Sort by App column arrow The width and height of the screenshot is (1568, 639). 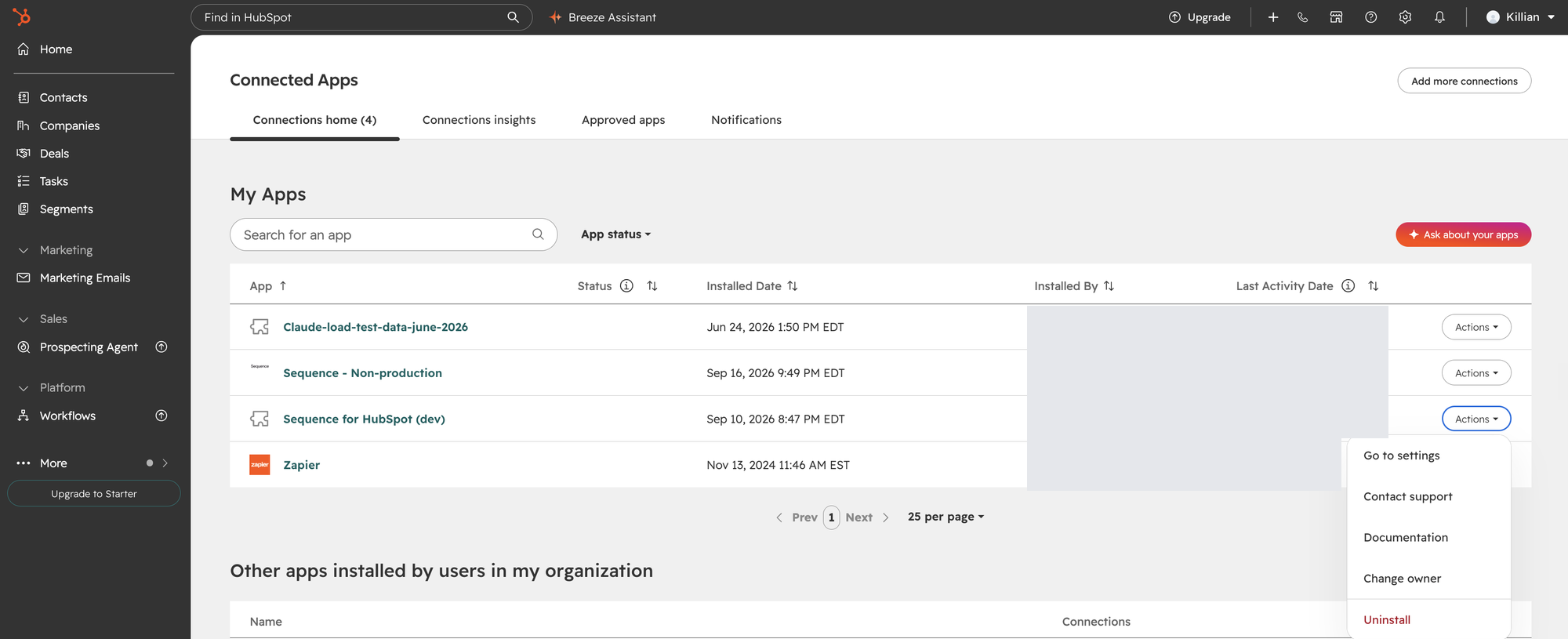click(283, 285)
